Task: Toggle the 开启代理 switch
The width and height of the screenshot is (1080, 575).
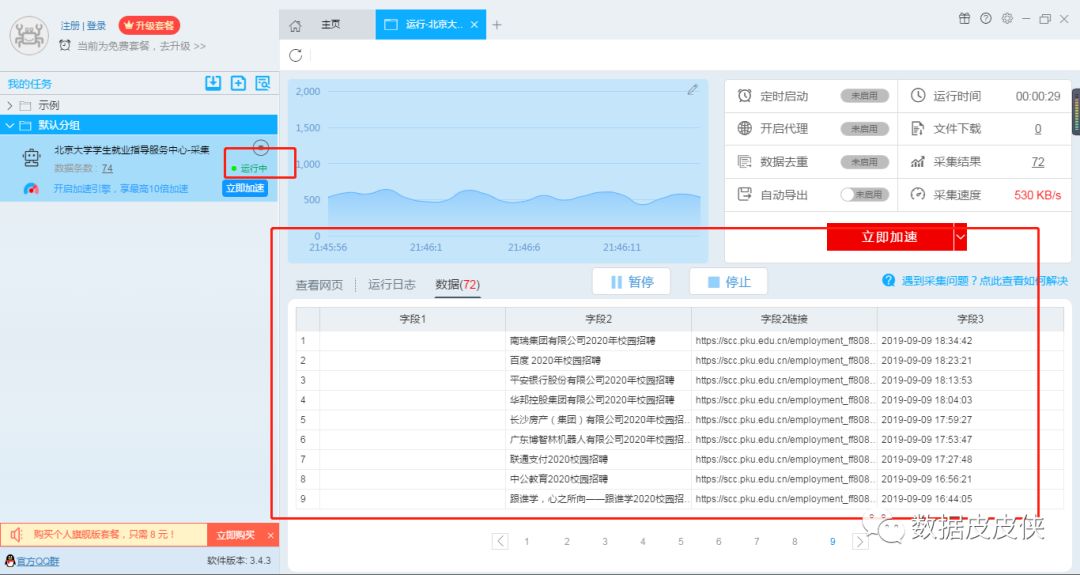Action: click(864, 129)
